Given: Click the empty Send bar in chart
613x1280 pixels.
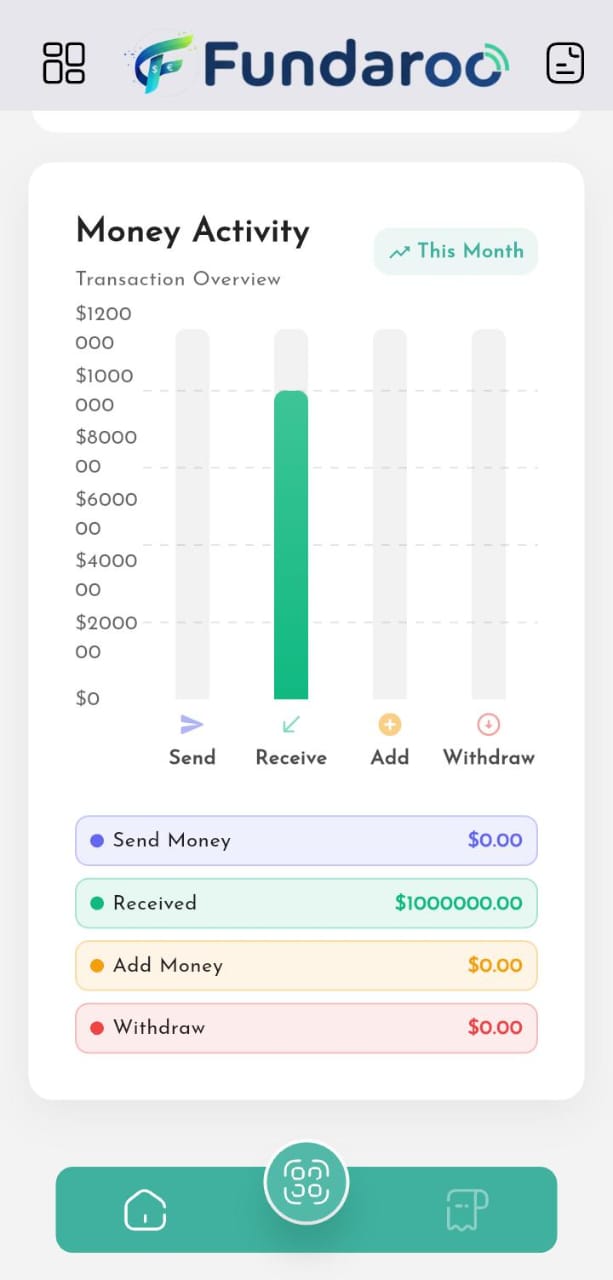Looking at the screenshot, I should pyautogui.click(x=192, y=514).
